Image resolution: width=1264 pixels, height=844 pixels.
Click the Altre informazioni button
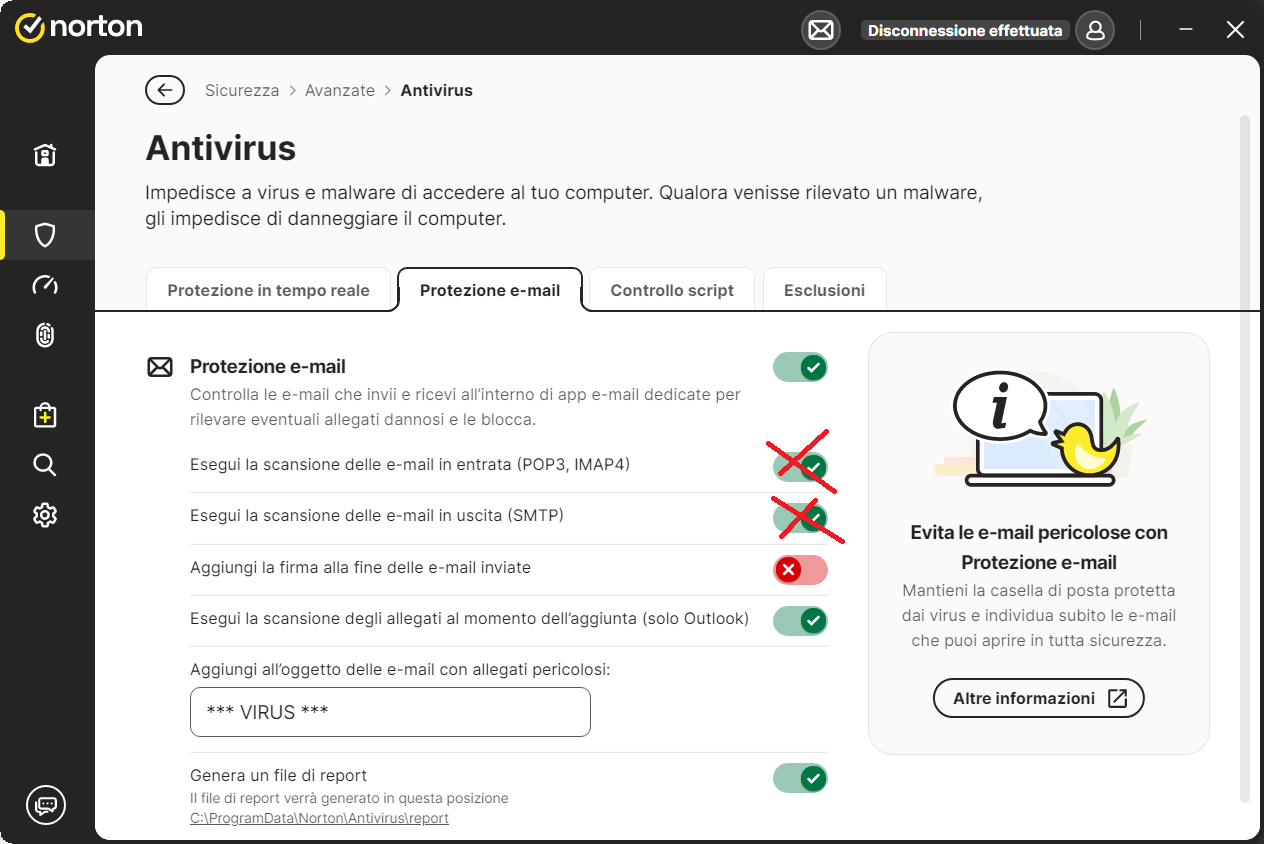tap(1038, 698)
